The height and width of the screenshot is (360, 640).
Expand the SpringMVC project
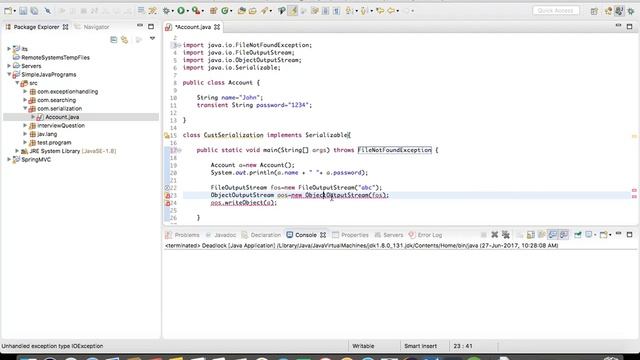point(9,159)
